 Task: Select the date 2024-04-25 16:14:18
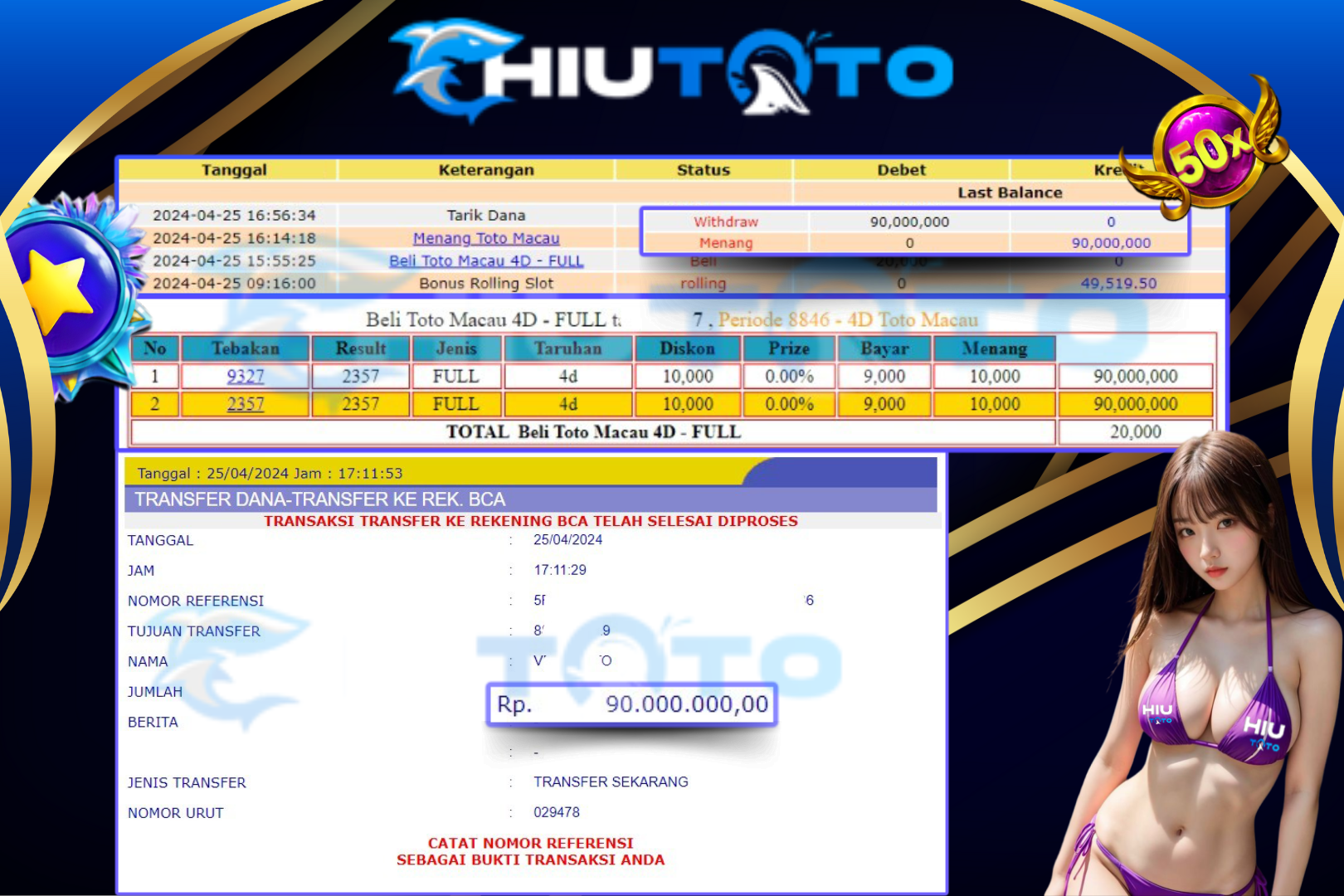click(234, 238)
